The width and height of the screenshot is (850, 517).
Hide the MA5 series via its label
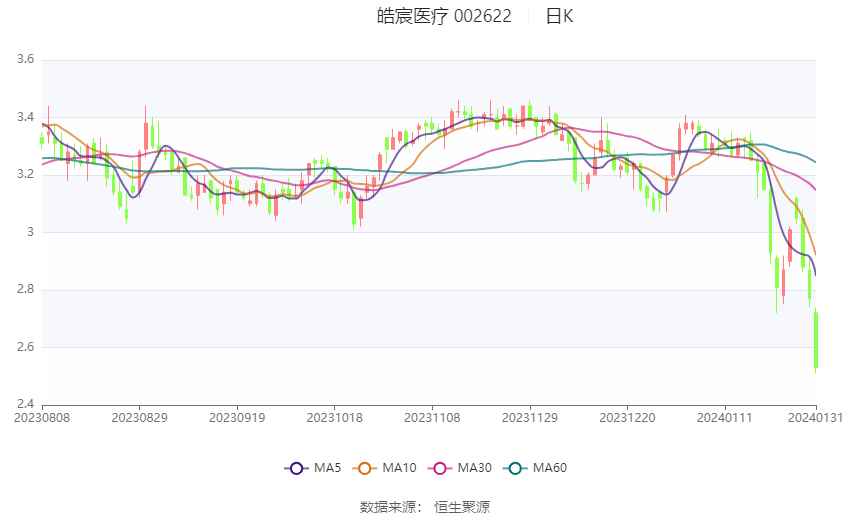pyautogui.click(x=327, y=468)
